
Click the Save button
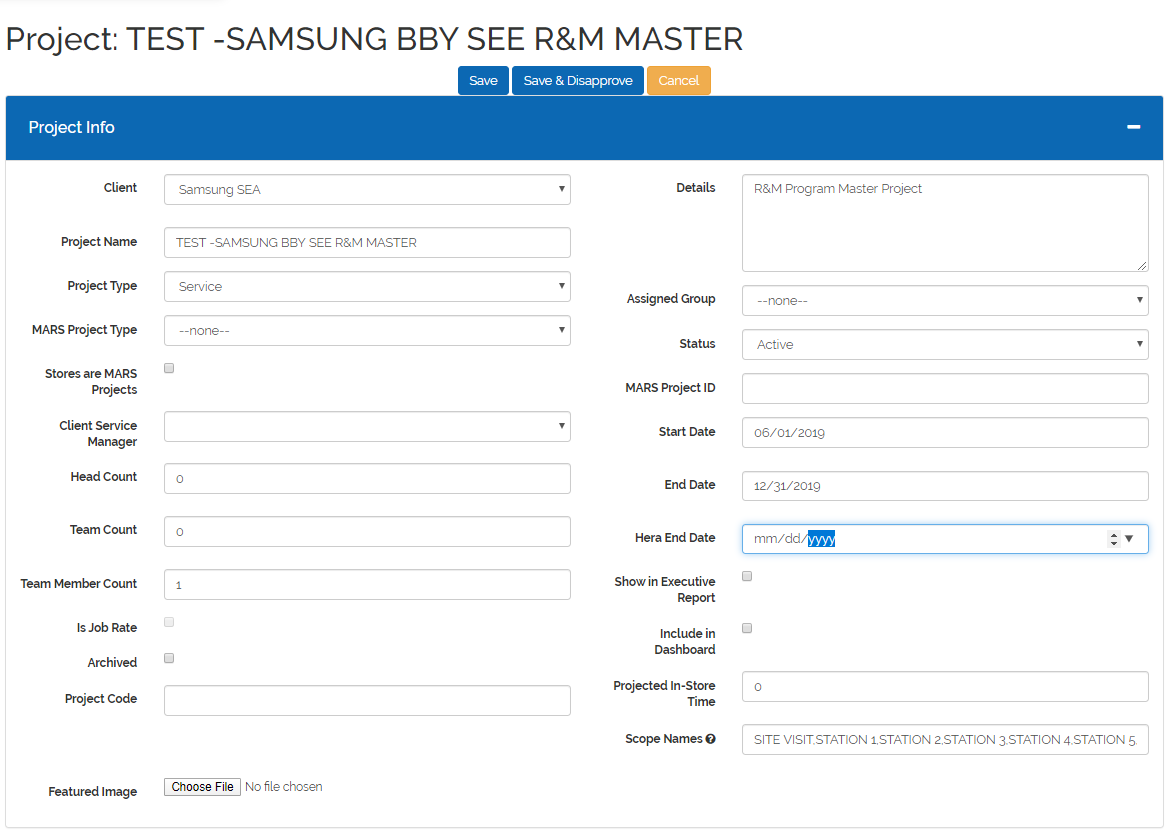pos(483,80)
